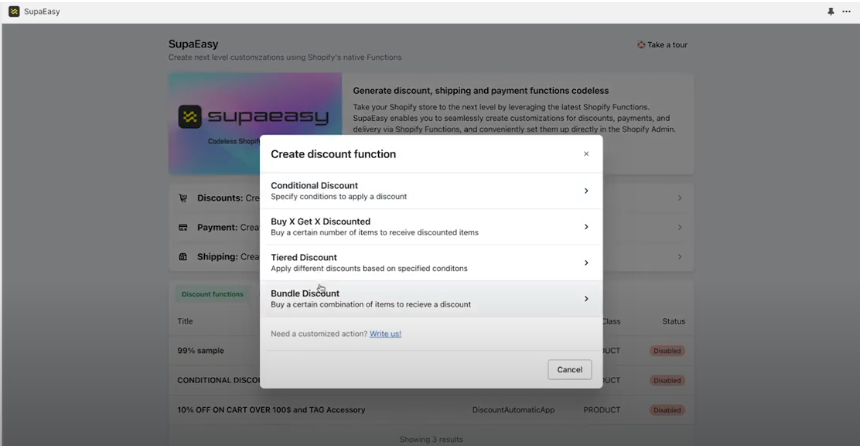Click the SupaEasy page heading
The width and height of the screenshot is (860, 446).
[x=193, y=44]
